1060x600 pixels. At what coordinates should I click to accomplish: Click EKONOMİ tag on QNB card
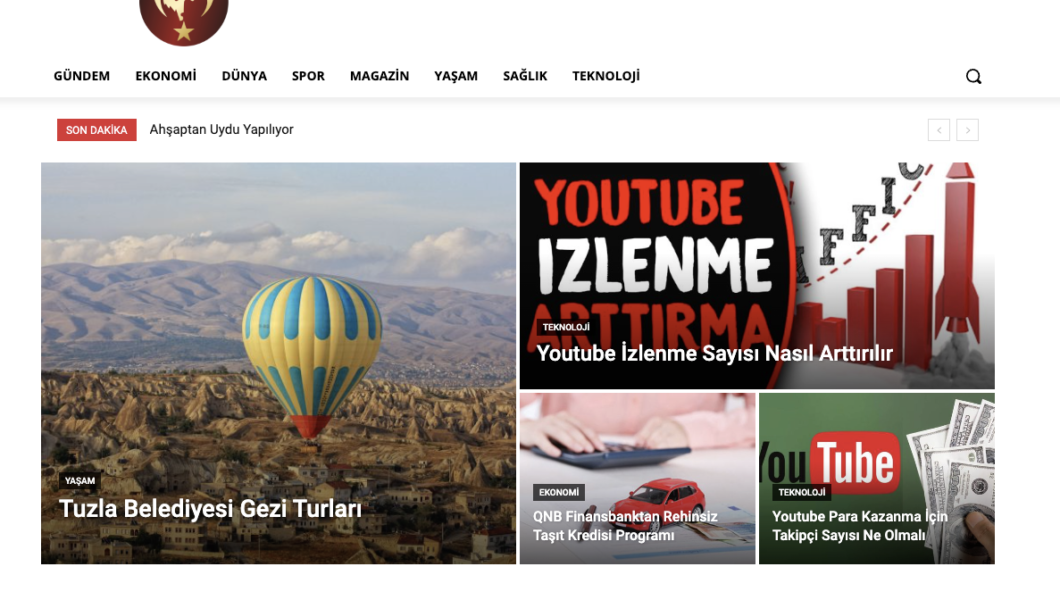click(x=558, y=492)
